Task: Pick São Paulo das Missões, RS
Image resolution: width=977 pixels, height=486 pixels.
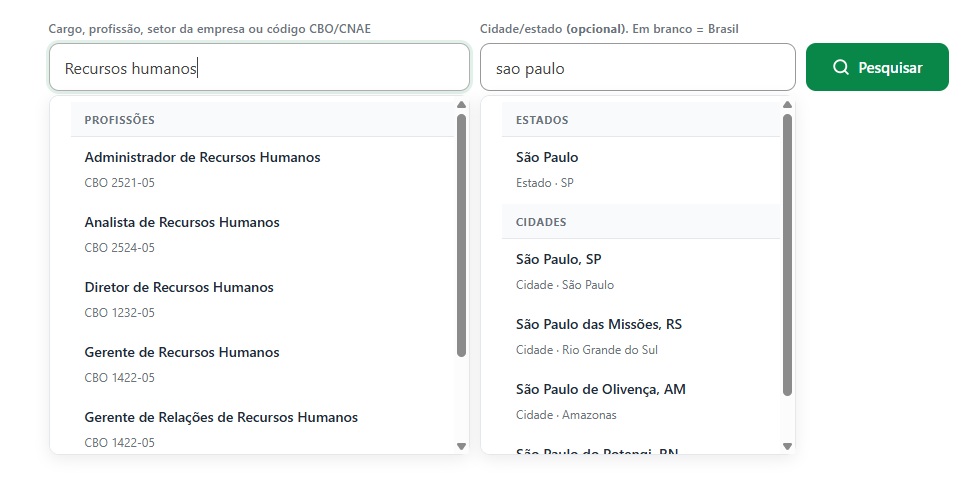Action: [641, 336]
